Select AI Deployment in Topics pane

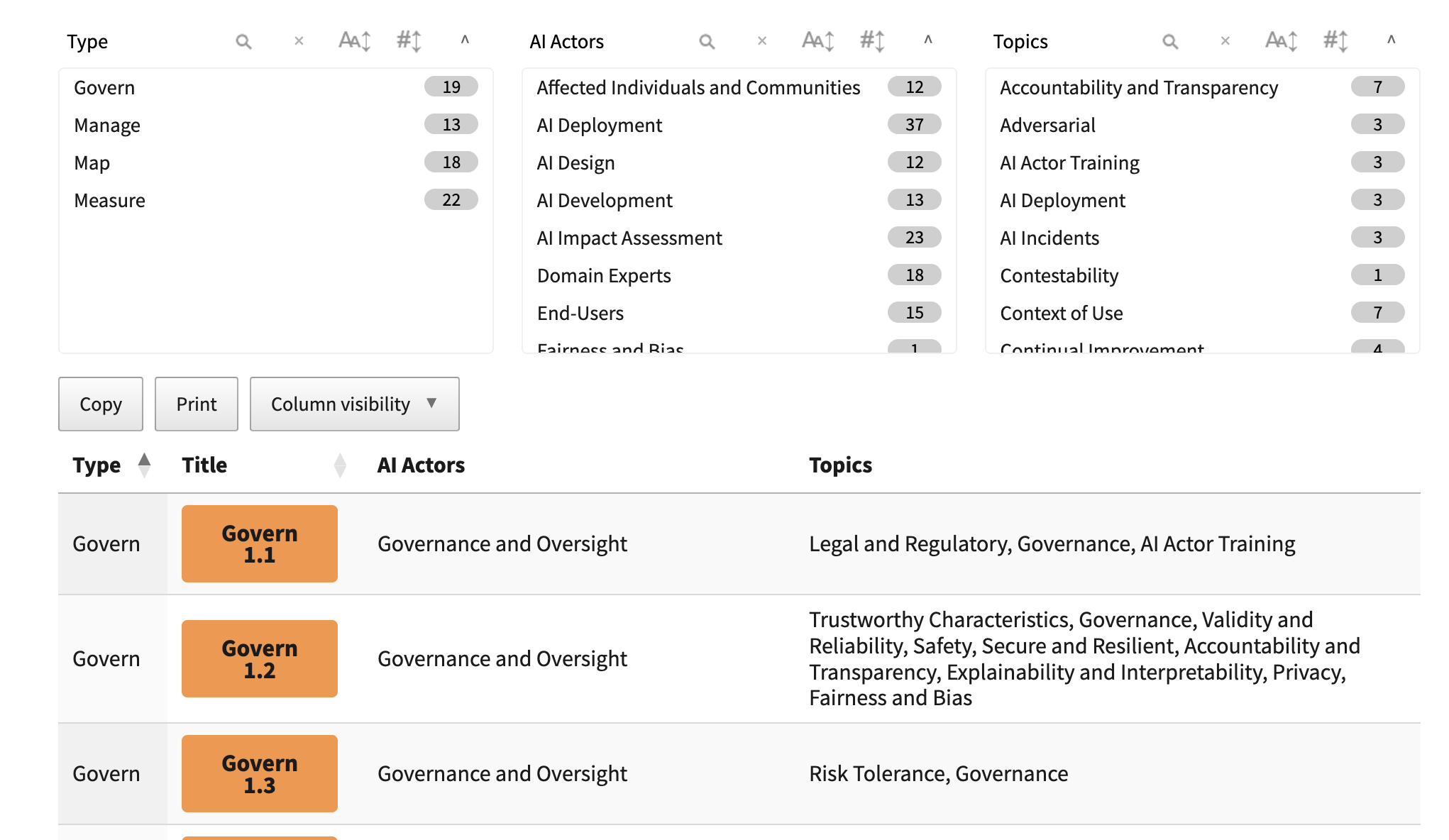click(x=1202, y=200)
